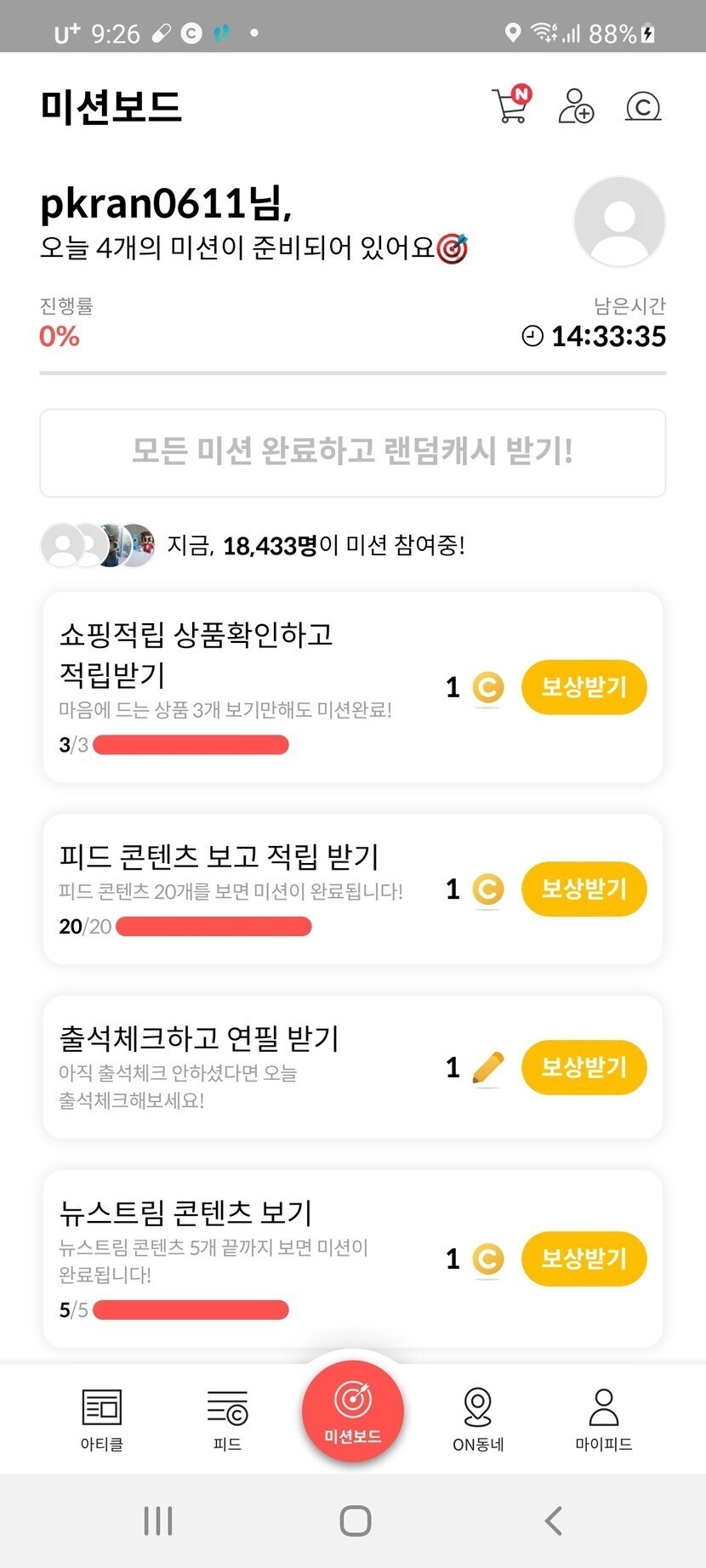Select the 미션보드 center tab
The height and width of the screenshot is (1568, 706).
point(353,1412)
